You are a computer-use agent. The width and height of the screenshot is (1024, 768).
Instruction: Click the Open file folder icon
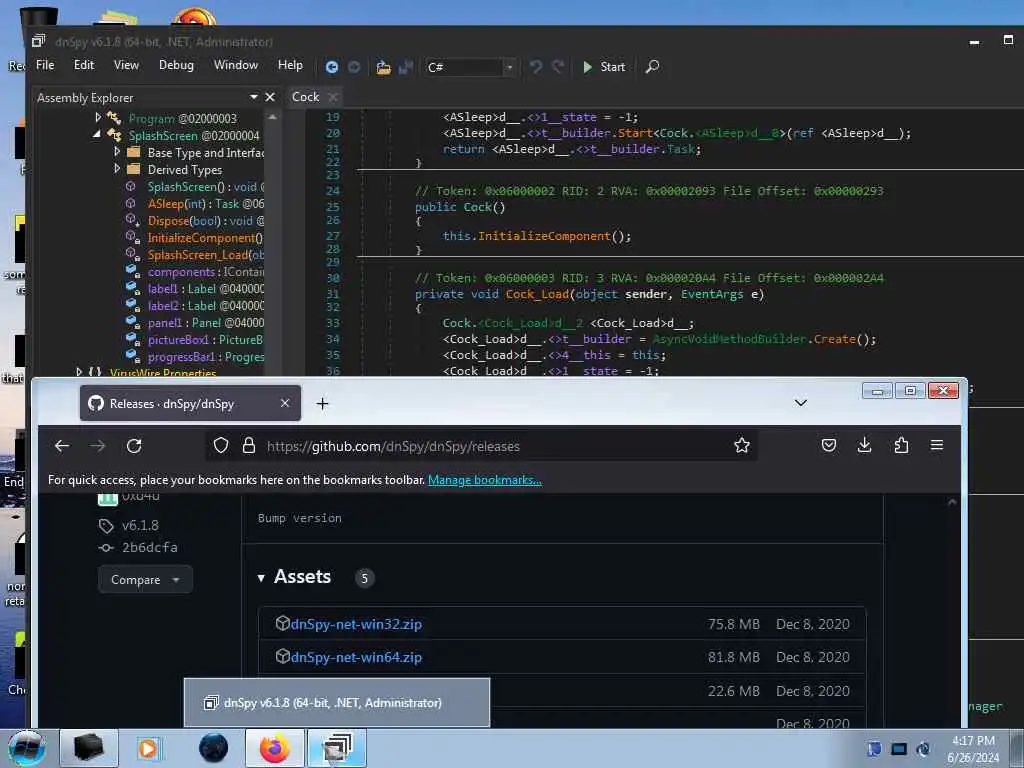(383, 67)
